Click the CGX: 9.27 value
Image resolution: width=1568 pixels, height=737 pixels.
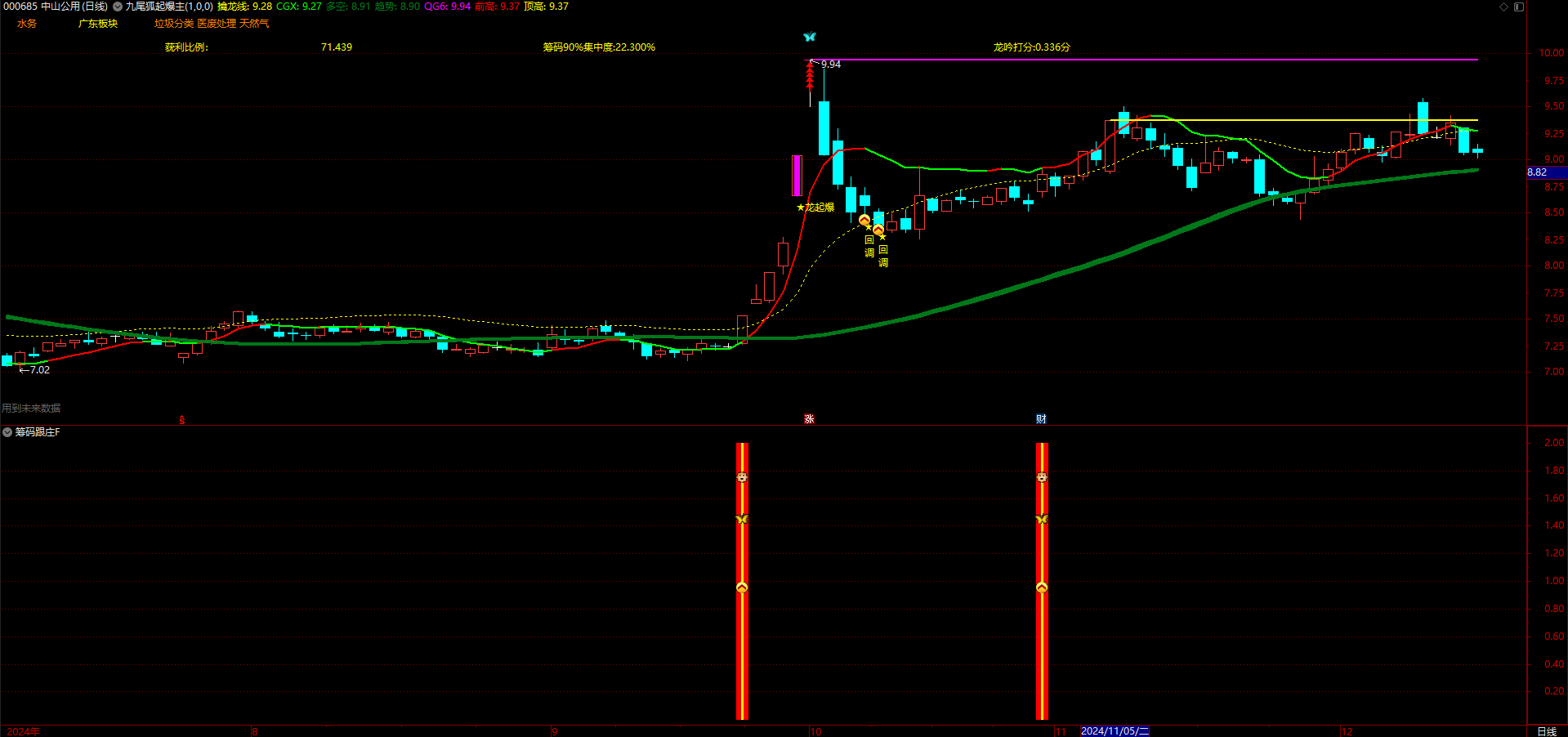[x=299, y=7]
